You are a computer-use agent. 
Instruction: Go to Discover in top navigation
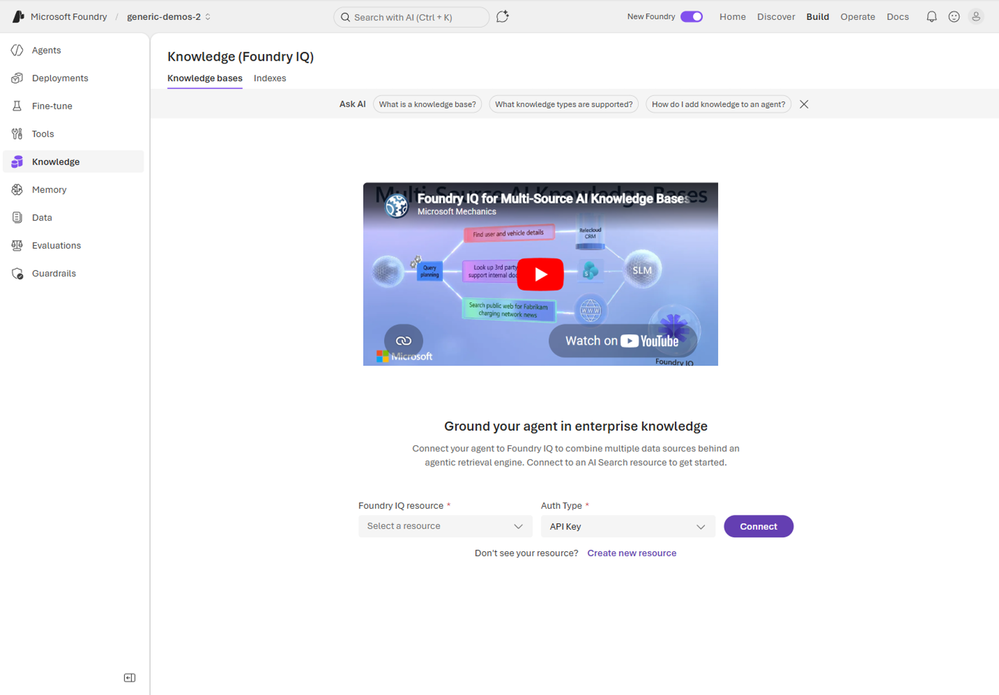coord(776,17)
